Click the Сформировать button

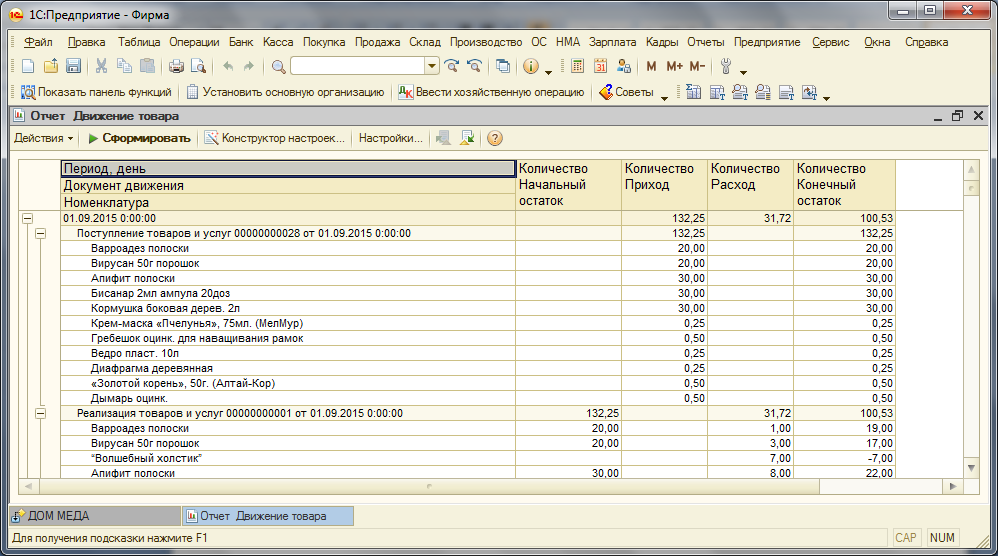pyautogui.click(x=139, y=138)
